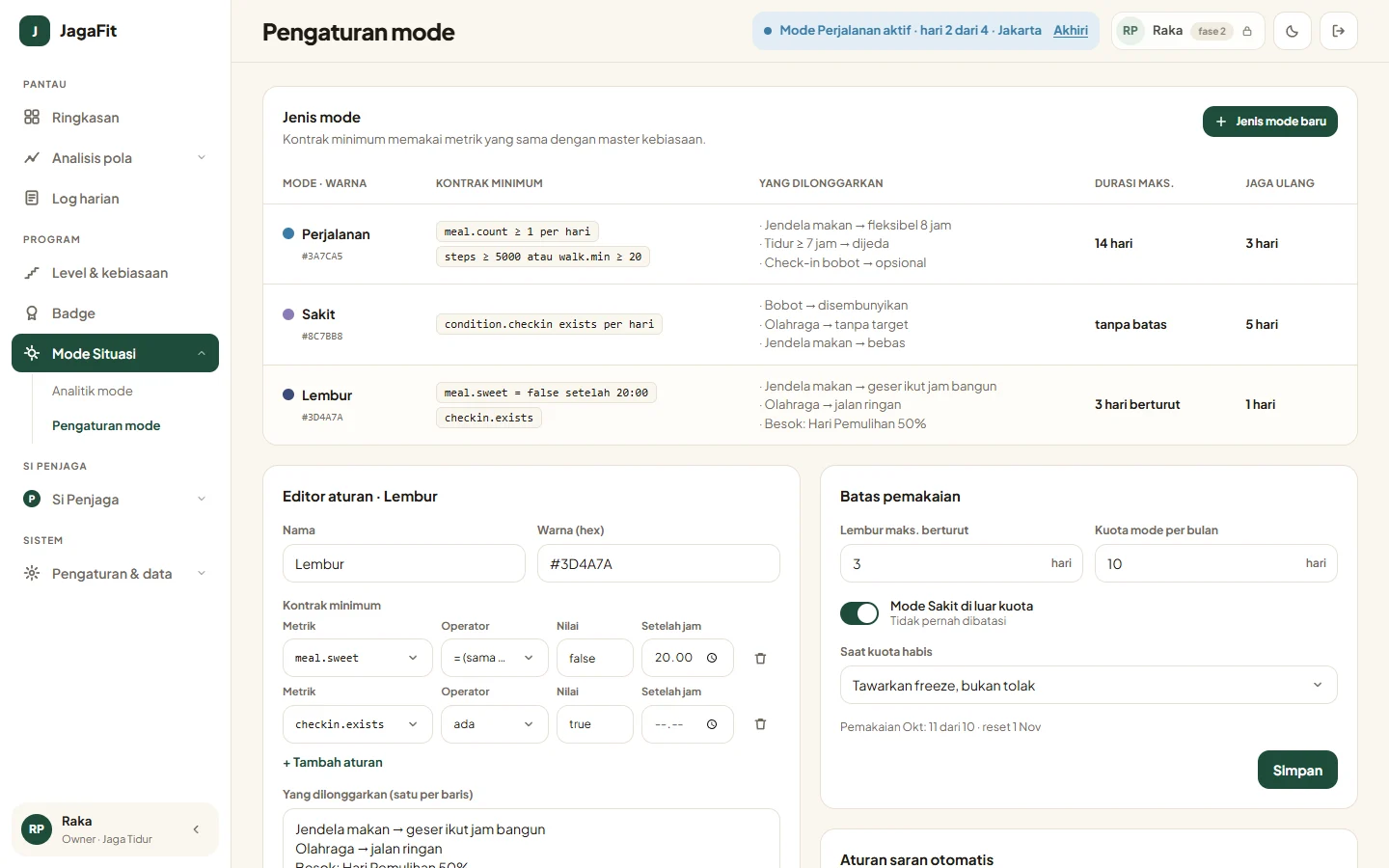Screen dimensions: 1389x868
Task: Delete the checkin.exists rule row
Action: point(760,724)
